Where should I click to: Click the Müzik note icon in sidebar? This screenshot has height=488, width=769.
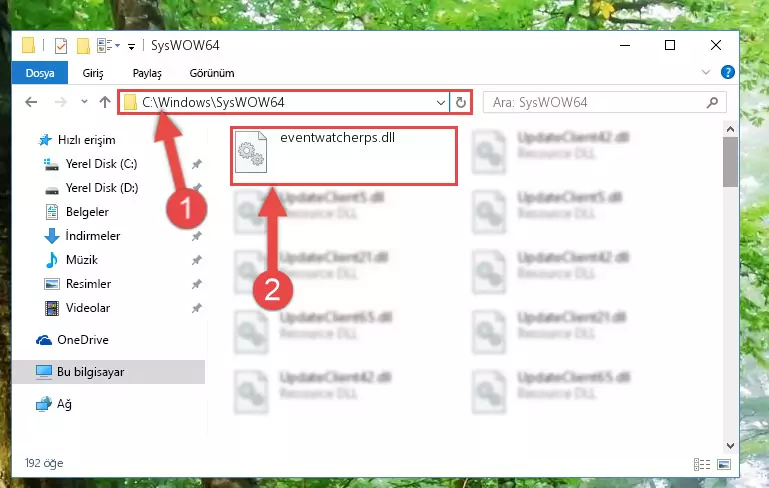(x=51, y=260)
